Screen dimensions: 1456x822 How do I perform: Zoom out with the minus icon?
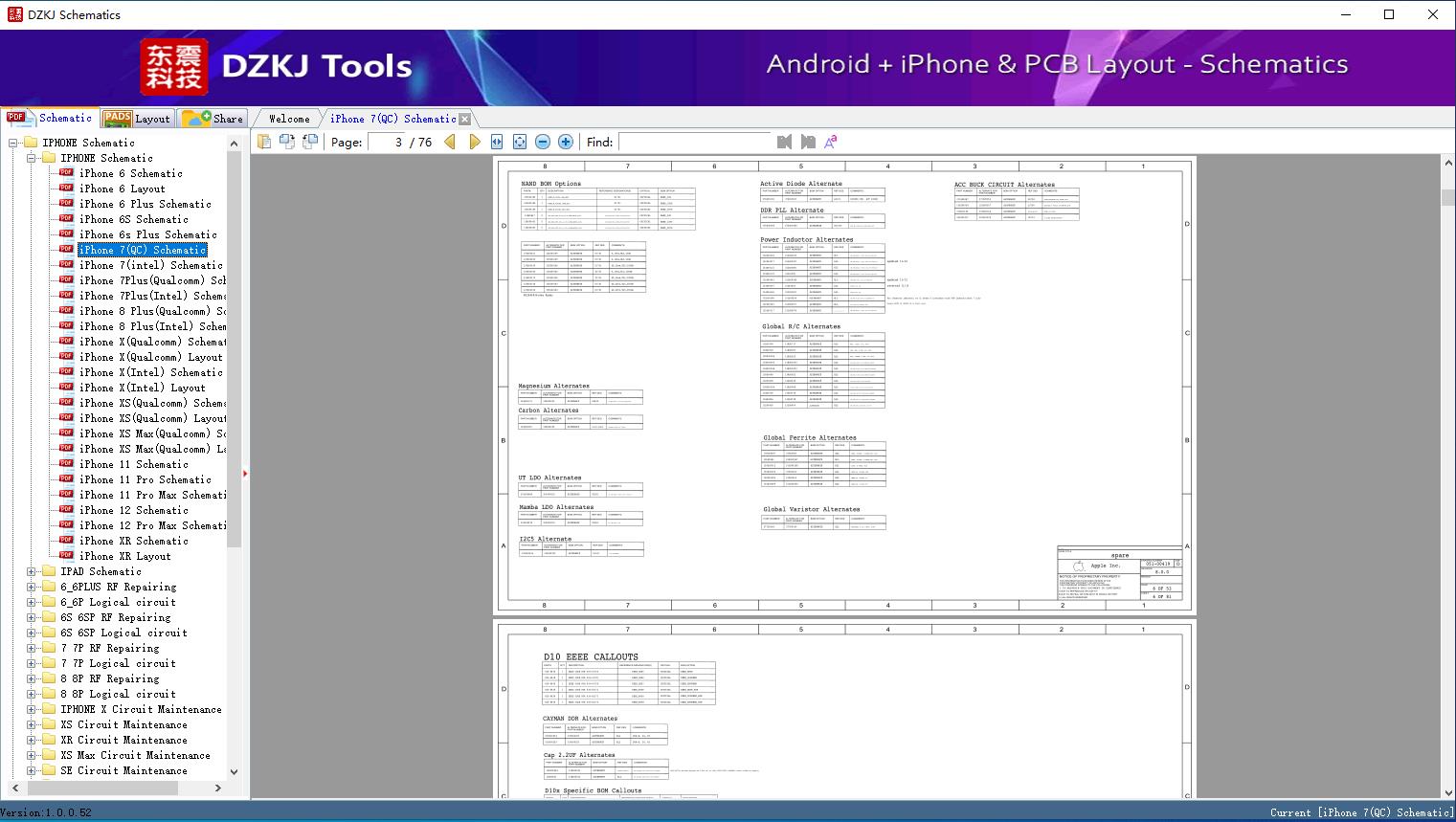[543, 142]
